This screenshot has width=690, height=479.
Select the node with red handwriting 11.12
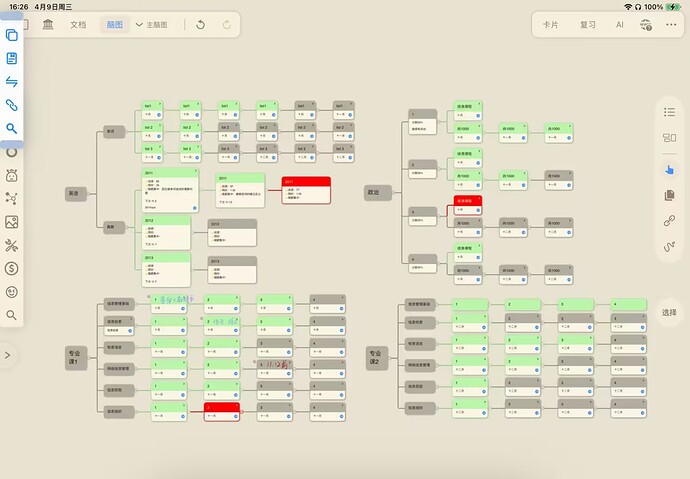click(x=275, y=369)
